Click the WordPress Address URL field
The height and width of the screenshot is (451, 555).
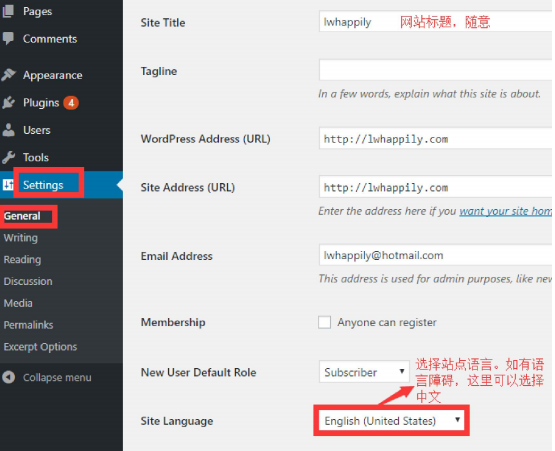pyautogui.click(x=435, y=138)
